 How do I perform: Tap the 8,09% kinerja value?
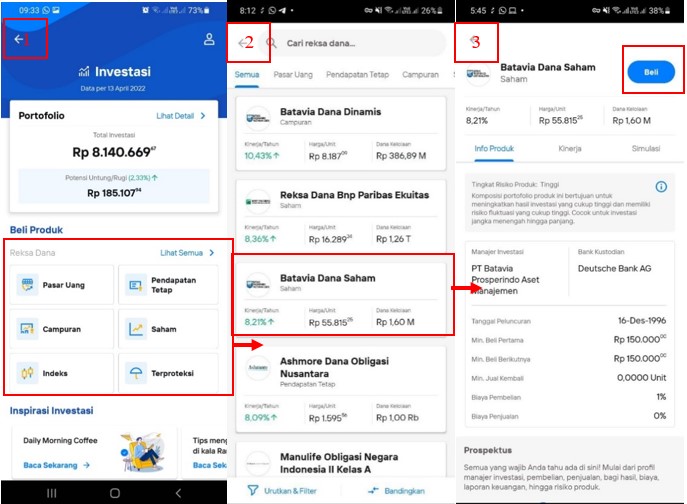coord(261,418)
